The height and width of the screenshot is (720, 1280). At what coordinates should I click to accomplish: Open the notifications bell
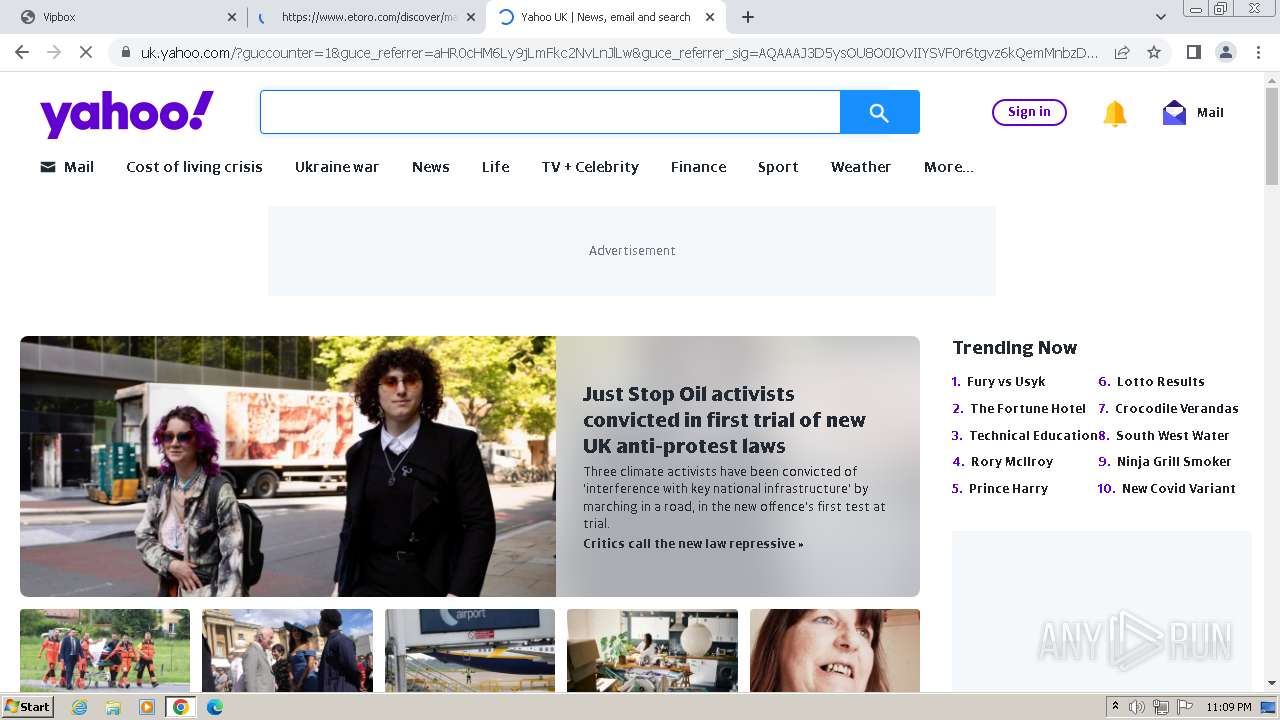coord(1114,113)
